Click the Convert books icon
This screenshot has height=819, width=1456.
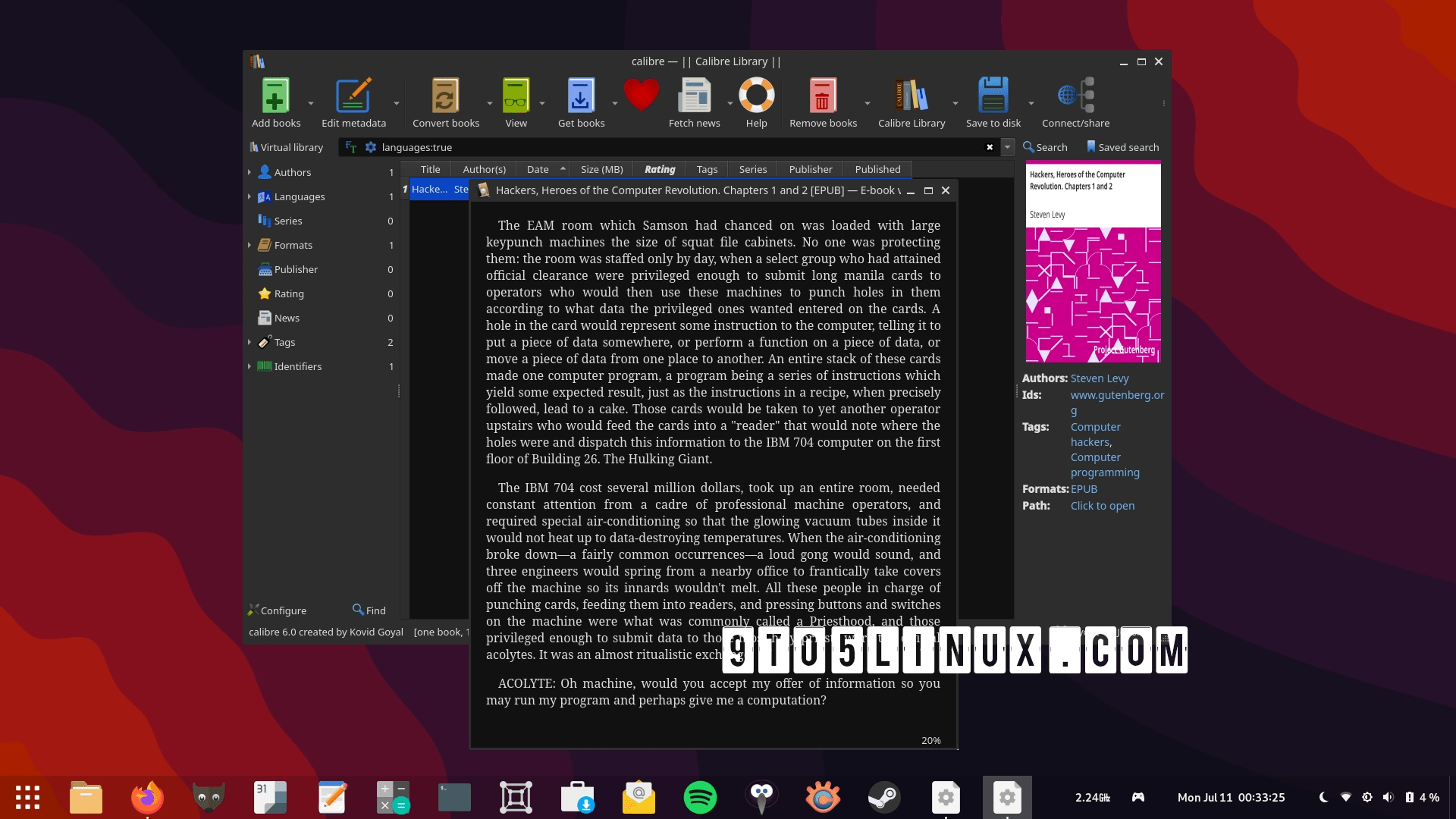(445, 96)
